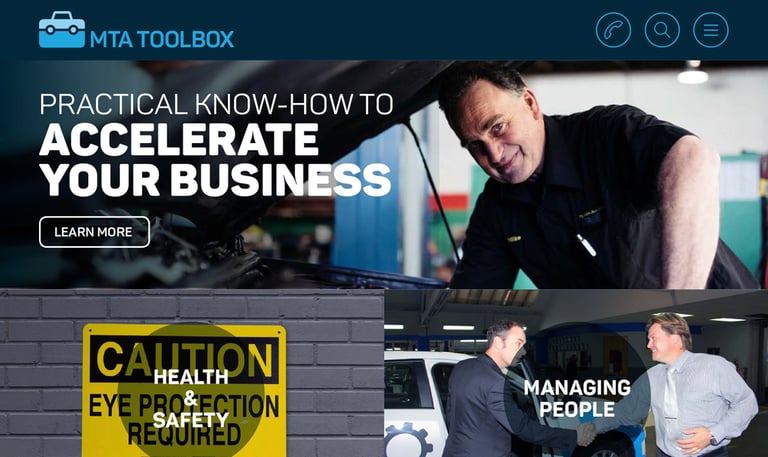Open the phone contact icon
Image resolution: width=768 pixels, height=457 pixels.
613,30
